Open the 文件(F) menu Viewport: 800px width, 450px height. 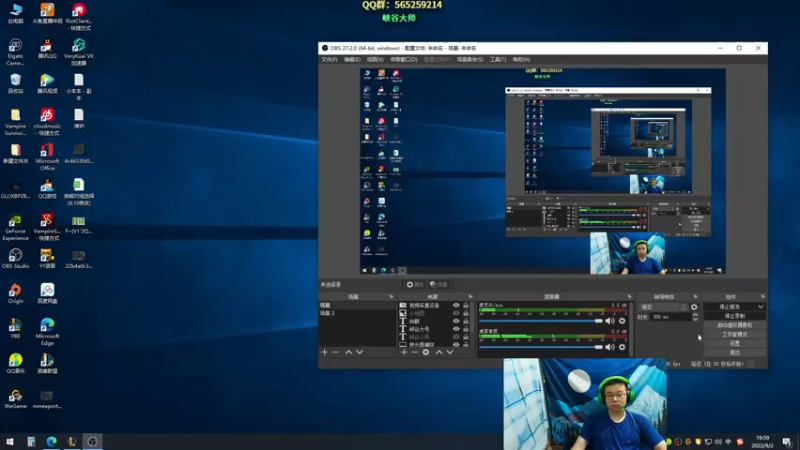click(329, 60)
